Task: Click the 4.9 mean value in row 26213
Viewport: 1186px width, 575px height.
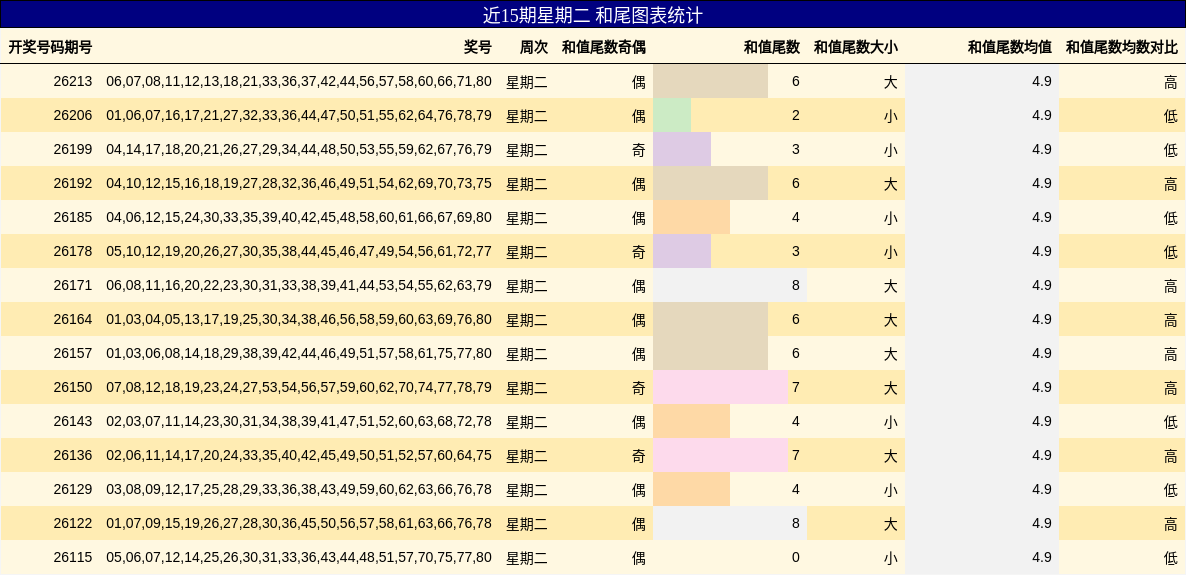Action: tap(1042, 81)
